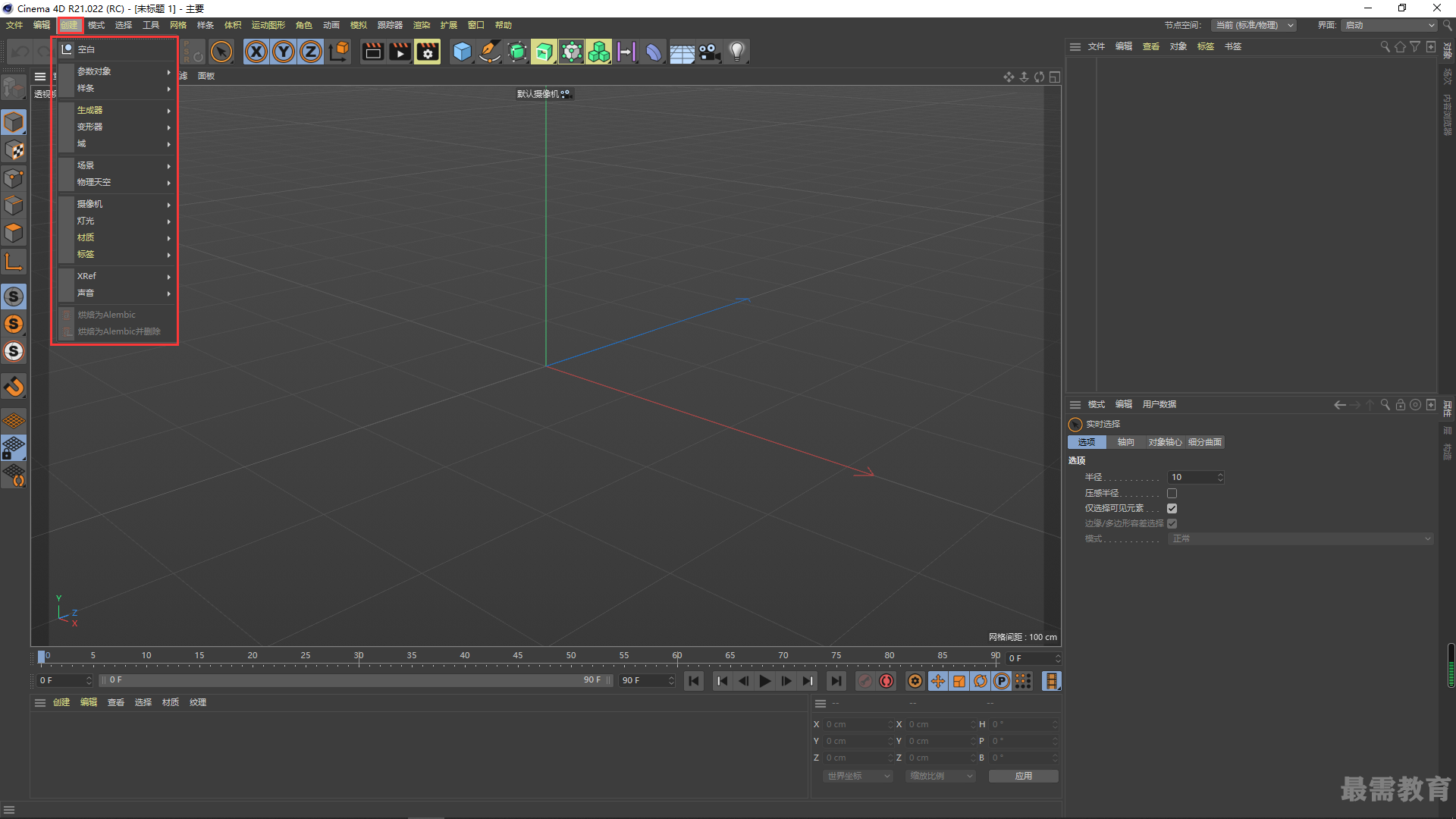The width and height of the screenshot is (1456, 819).
Task: Click the axis mode L-shaped icon
Action: pyautogui.click(x=14, y=262)
